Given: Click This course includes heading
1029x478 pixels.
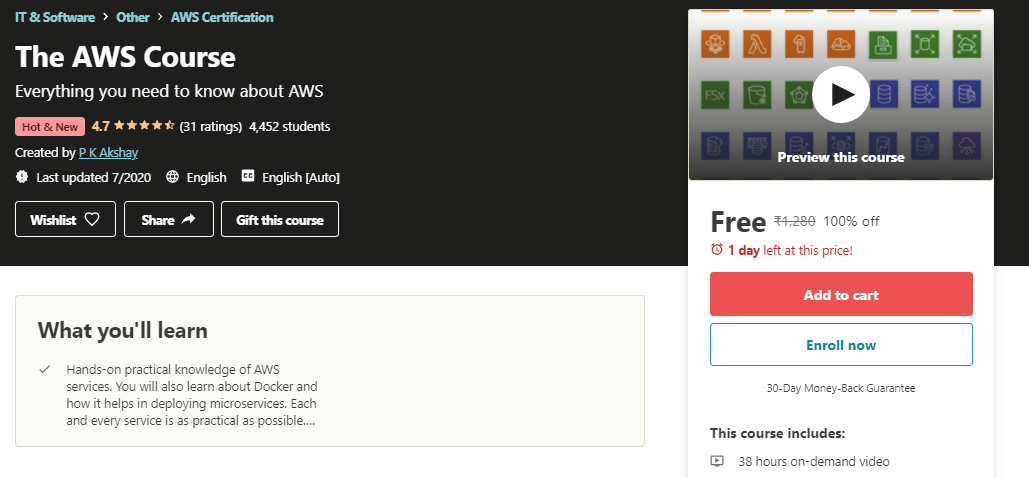Looking at the screenshot, I should [x=777, y=433].
